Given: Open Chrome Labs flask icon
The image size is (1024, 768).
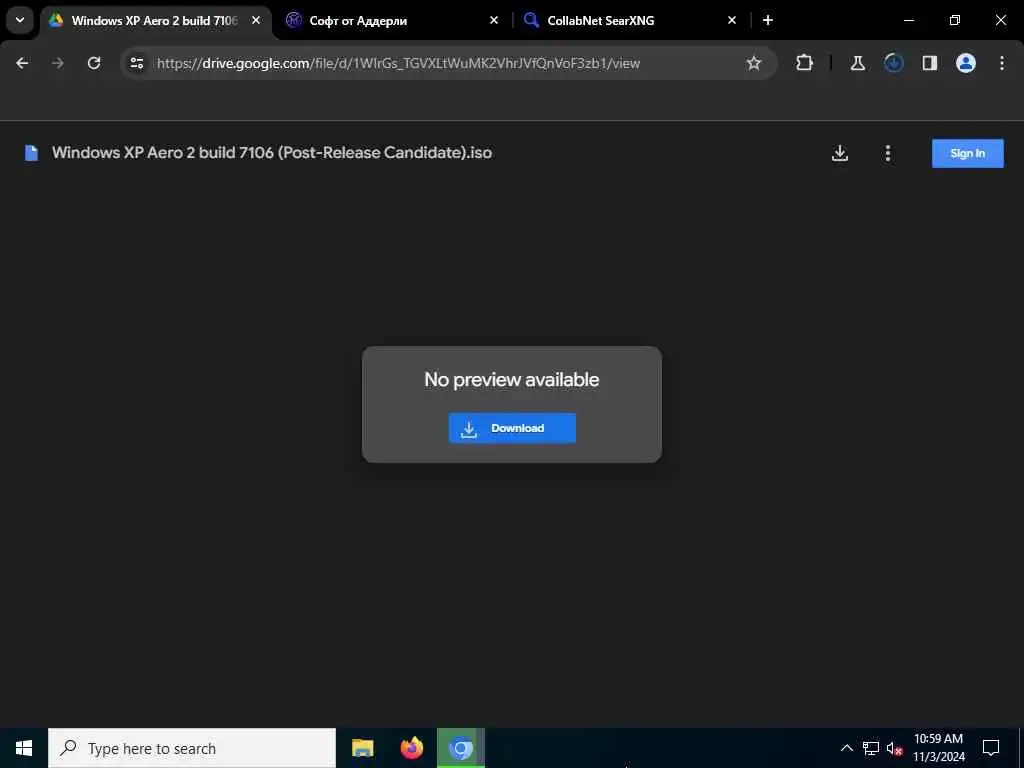Looking at the screenshot, I should [857, 63].
